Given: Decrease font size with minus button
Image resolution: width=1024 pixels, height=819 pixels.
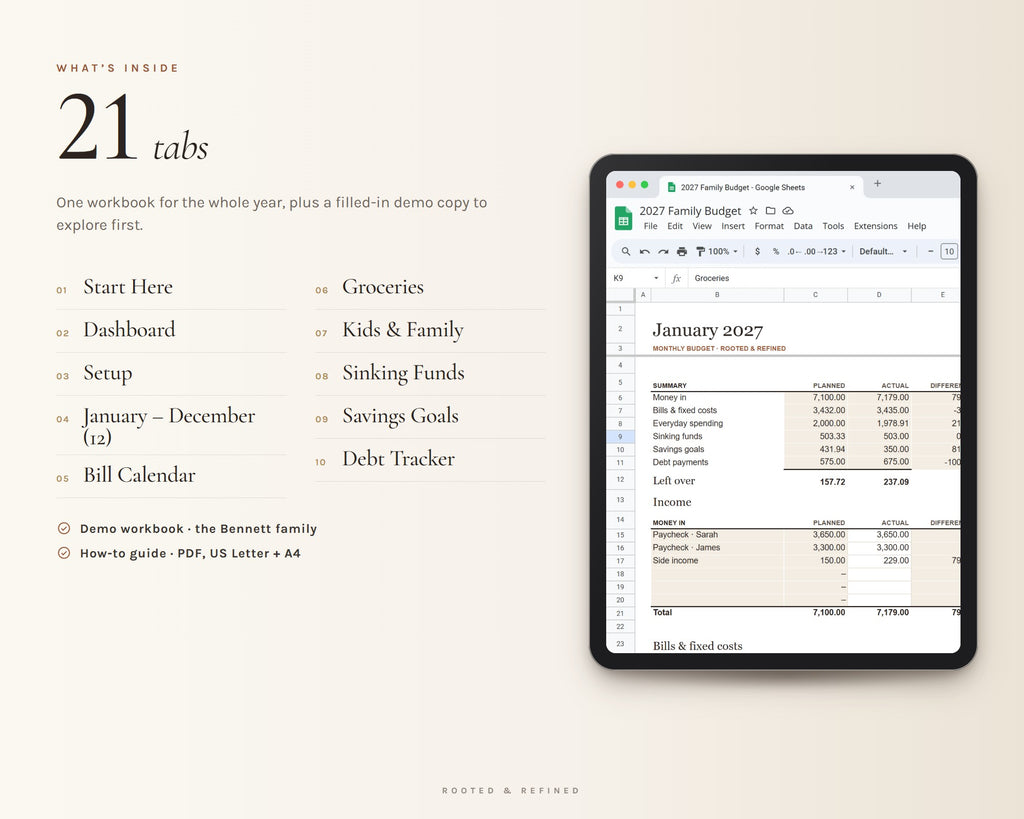Looking at the screenshot, I should click(x=931, y=251).
